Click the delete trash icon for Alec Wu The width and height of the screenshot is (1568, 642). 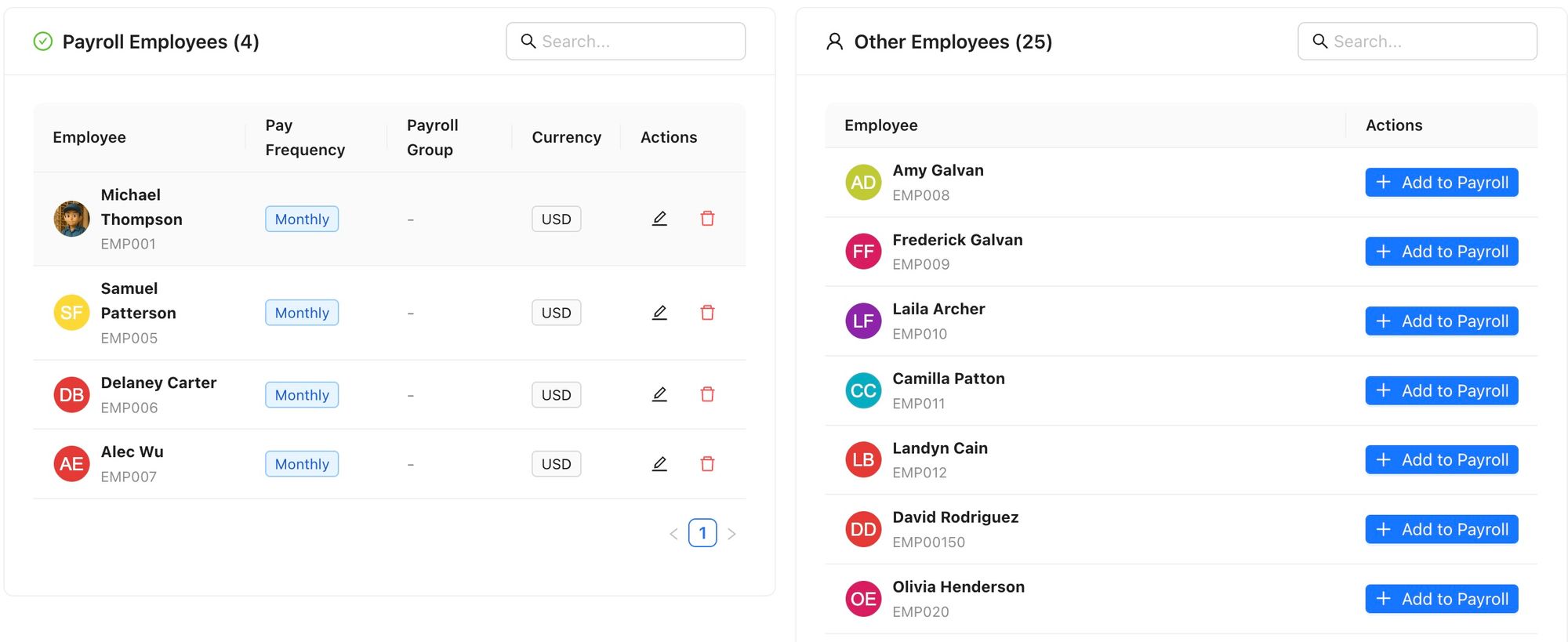(707, 463)
